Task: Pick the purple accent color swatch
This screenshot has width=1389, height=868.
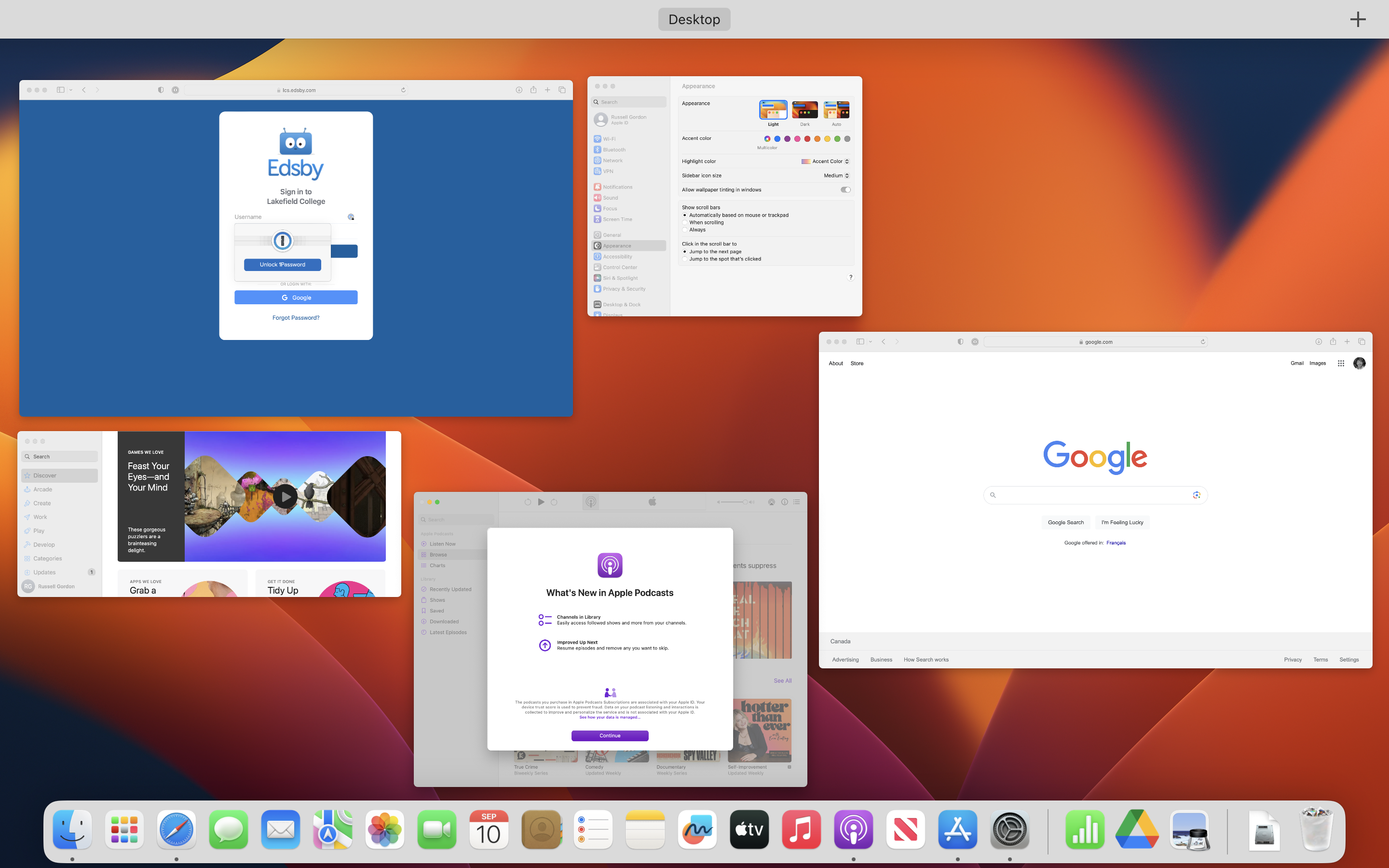Action: (x=788, y=138)
